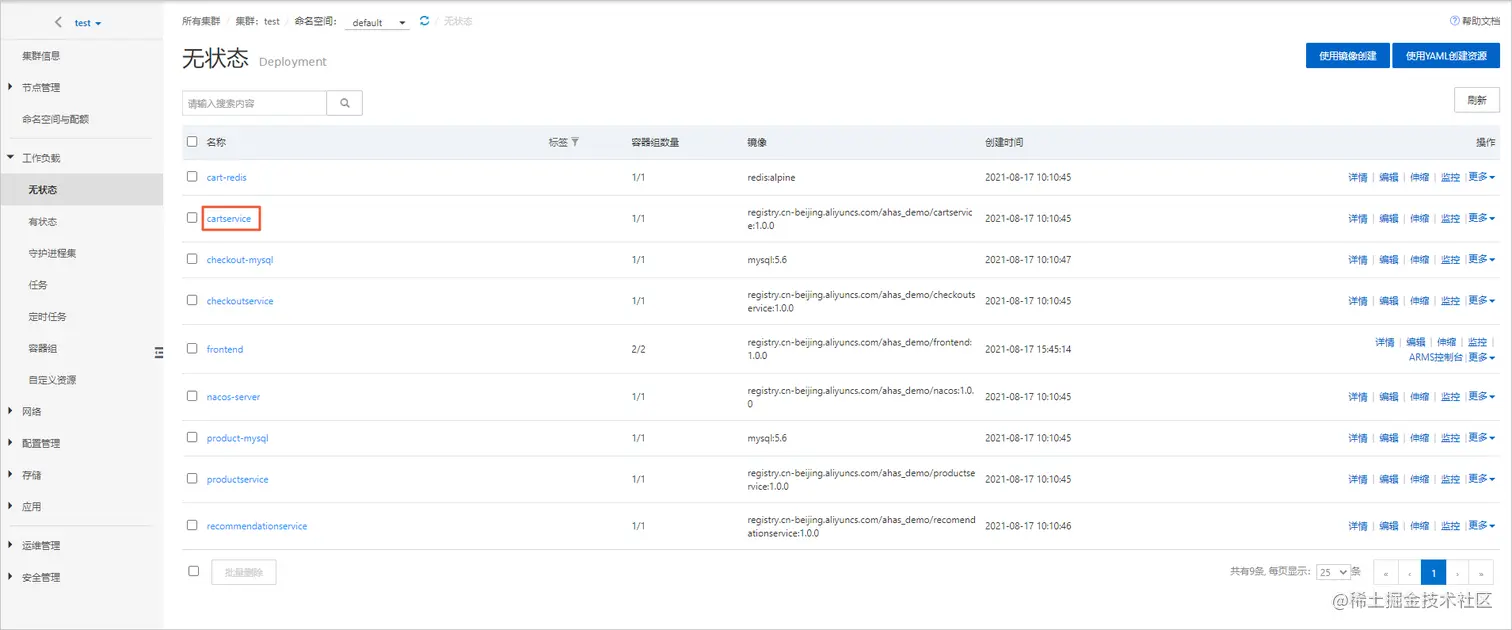Open 更多 dropdown for frontend row
1512x630 pixels.
coord(1482,357)
